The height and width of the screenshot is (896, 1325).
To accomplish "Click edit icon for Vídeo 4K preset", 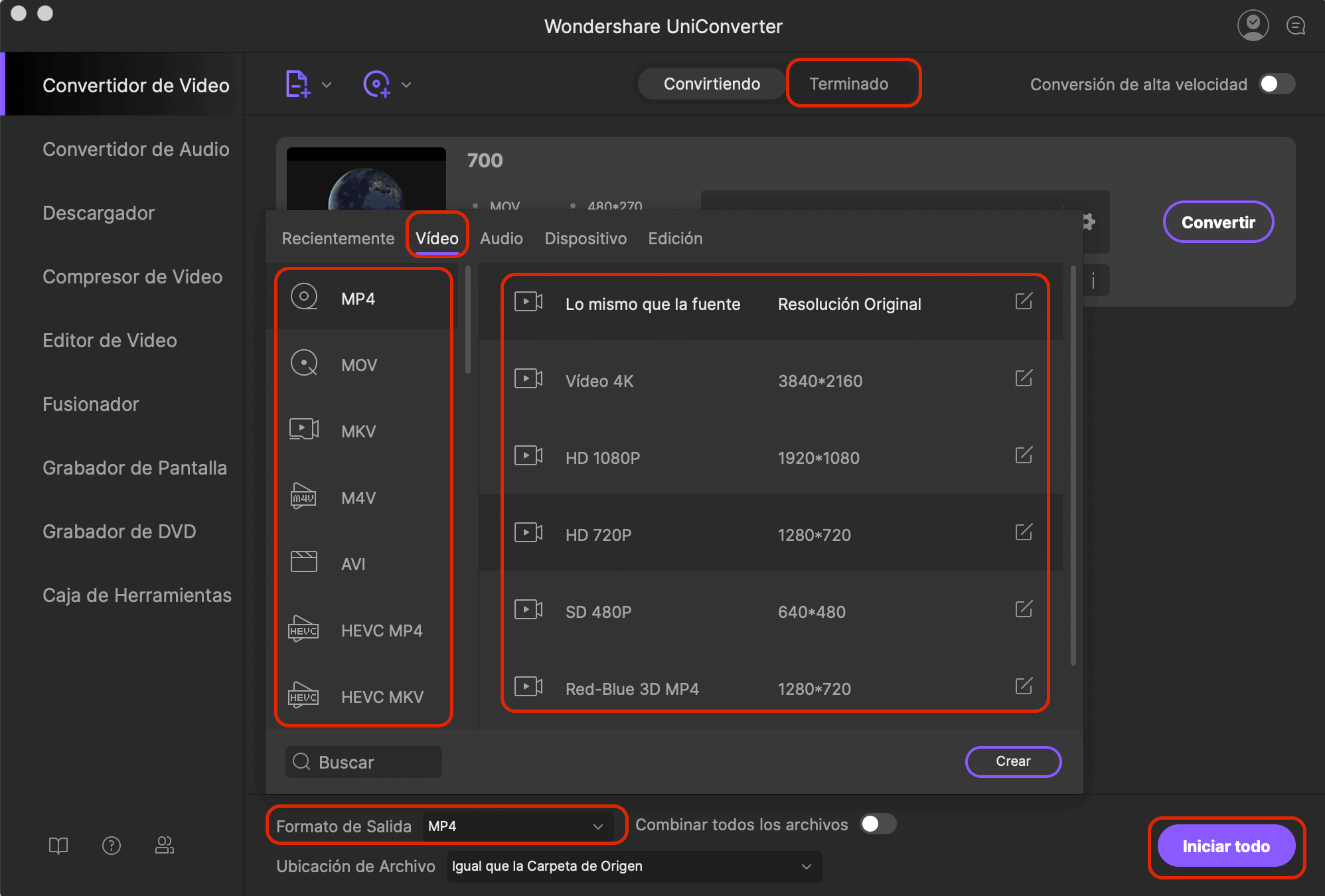I will tap(1024, 378).
